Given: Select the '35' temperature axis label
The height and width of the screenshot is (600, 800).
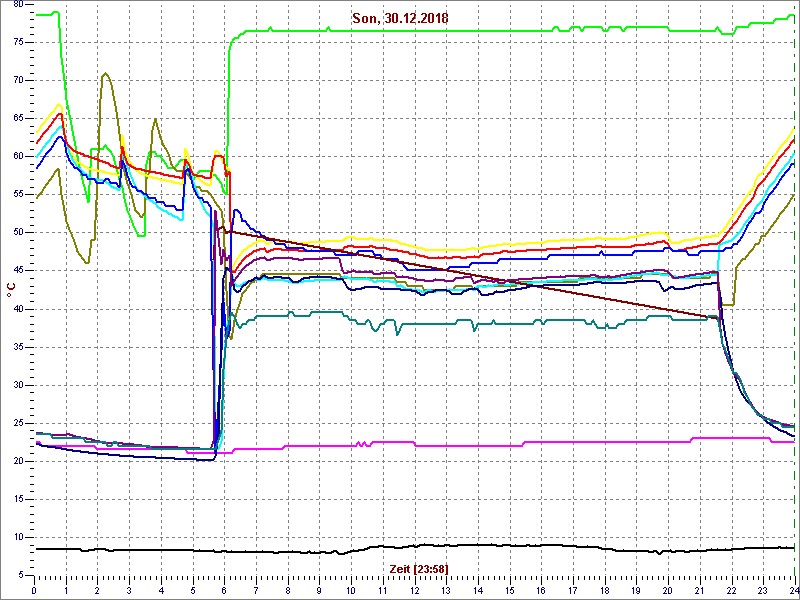Looking at the screenshot, I should point(18,347).
